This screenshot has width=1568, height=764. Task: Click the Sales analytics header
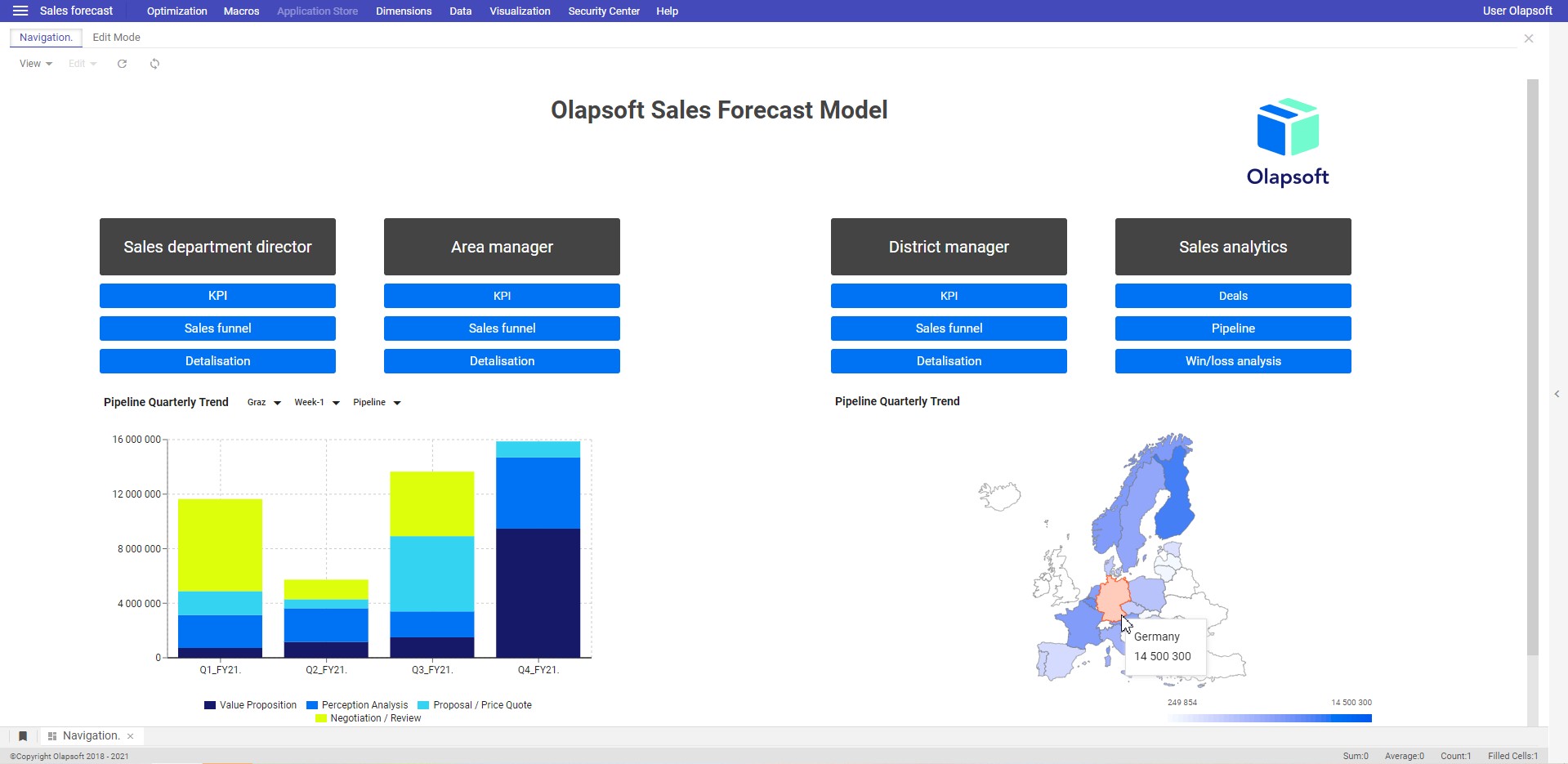[x=1233, y=247]
